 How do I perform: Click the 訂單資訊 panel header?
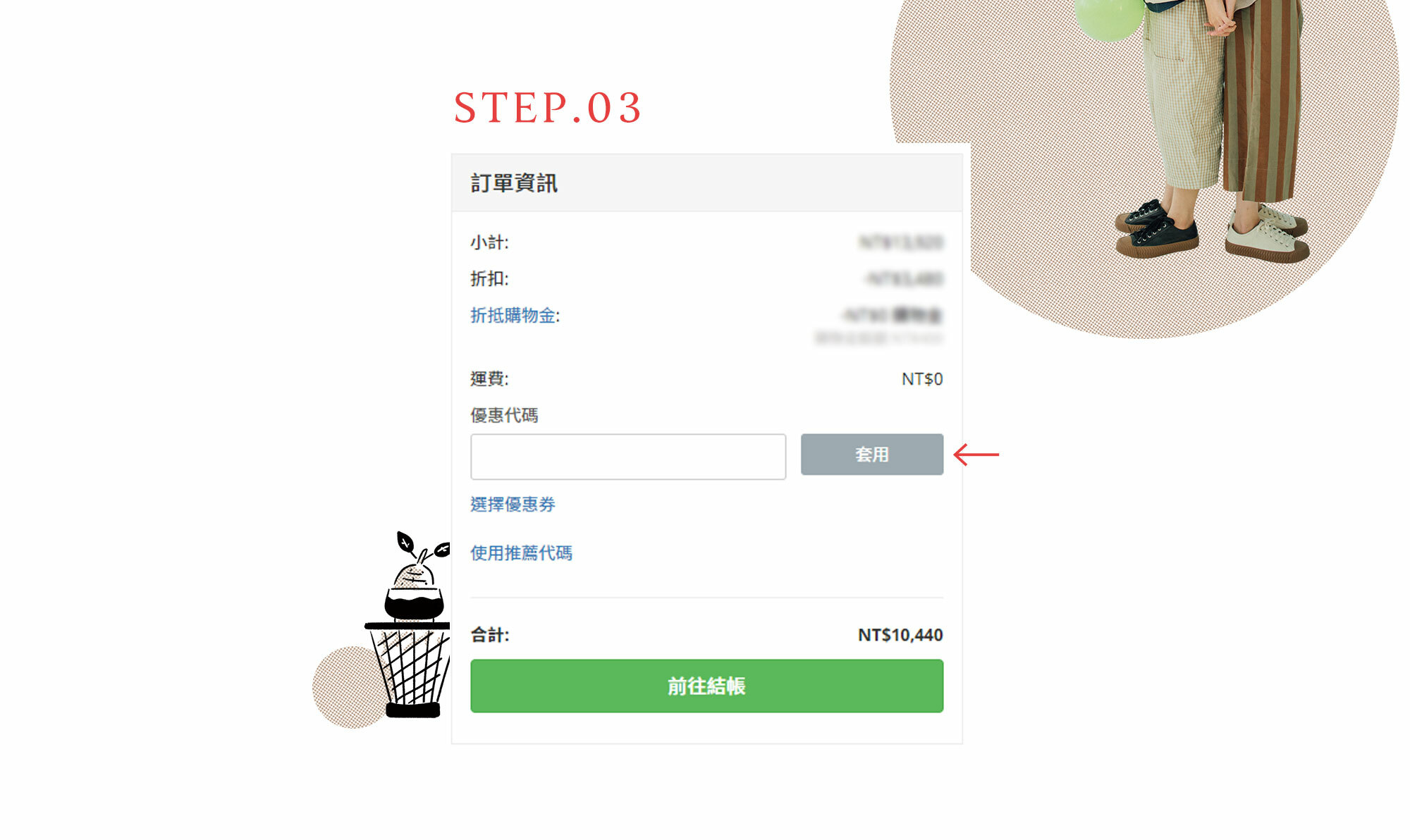coord(706,183)
